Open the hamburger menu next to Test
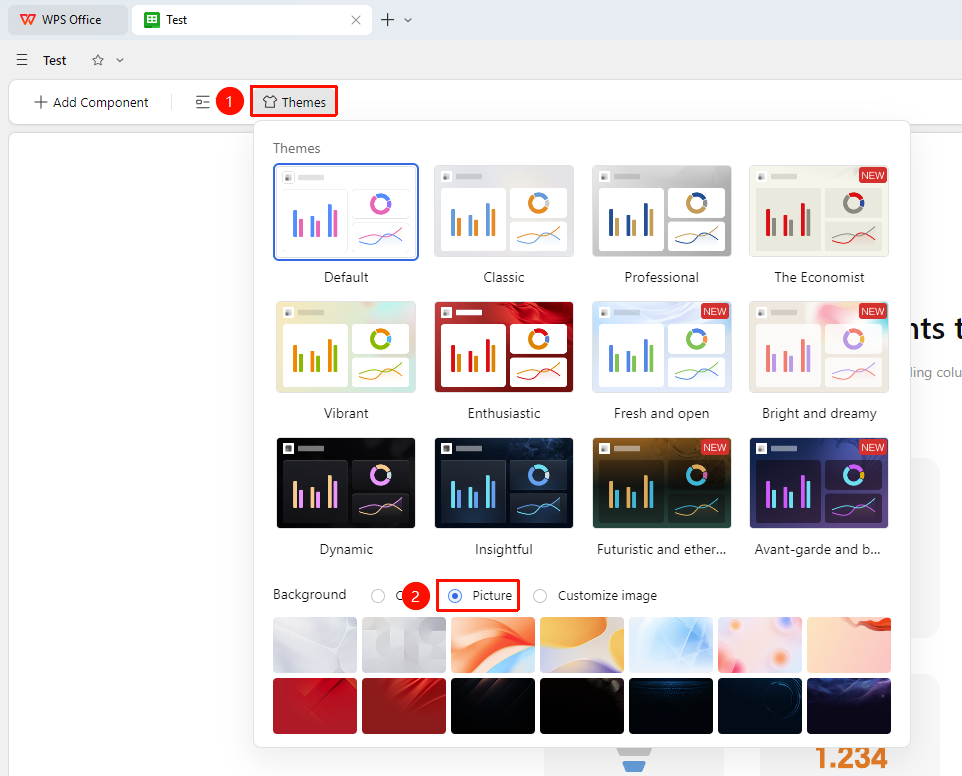This screenshot has height=776, width=962. (22, 60)
